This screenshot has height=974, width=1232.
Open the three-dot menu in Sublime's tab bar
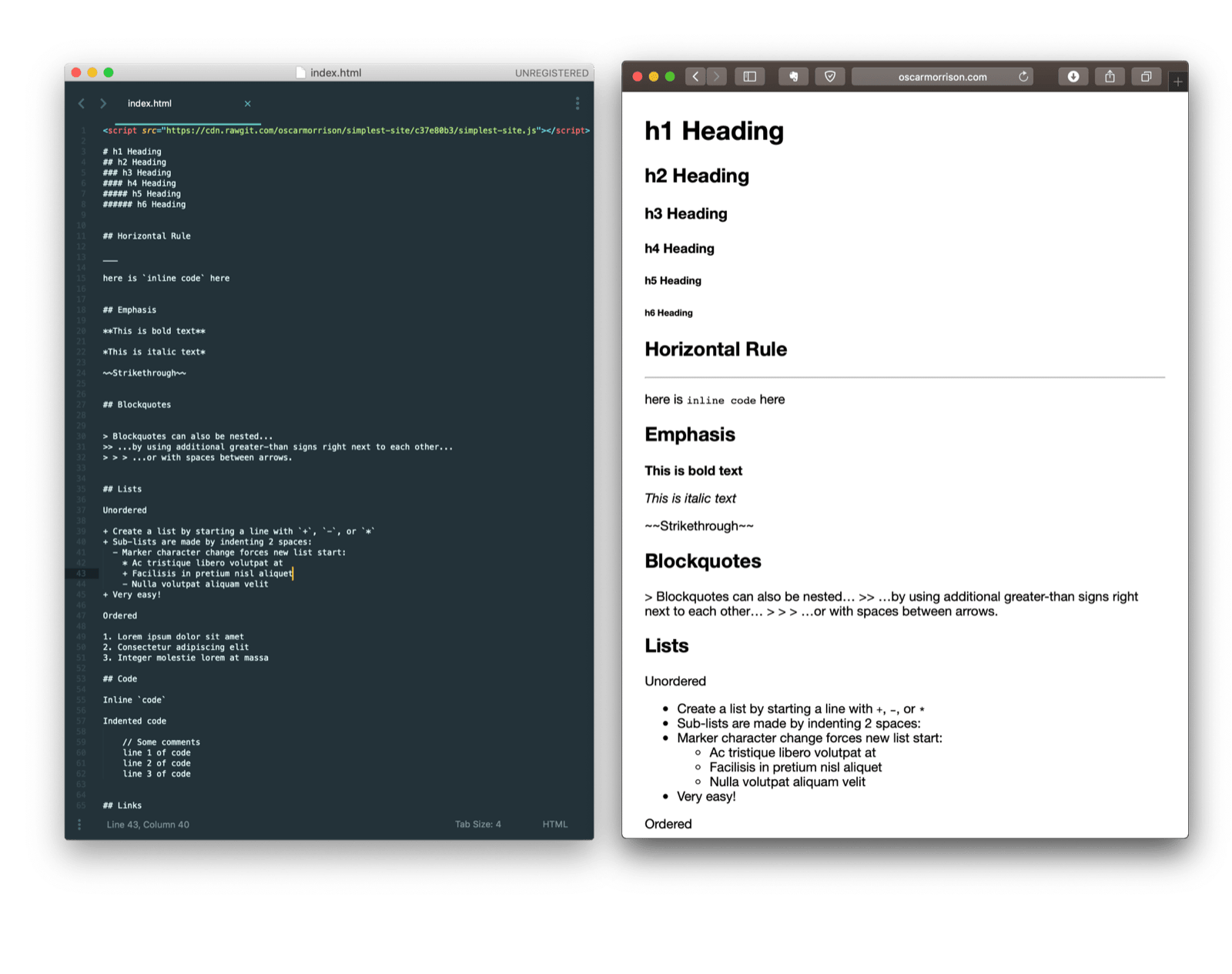577,102
